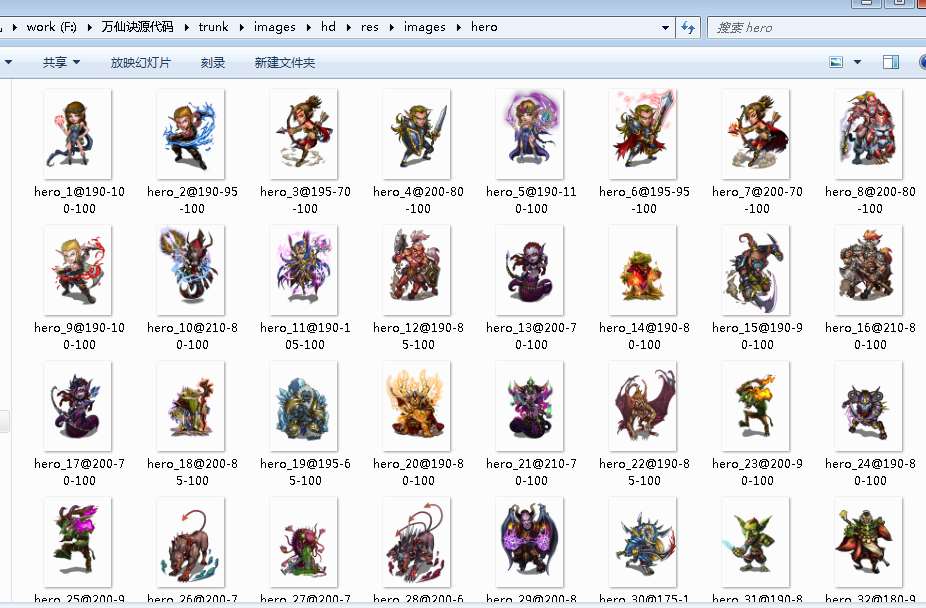Open the change view icon in toolbar
The height and width of the screenshot is (608, 926).
pyautogui.click(x=837, y=63)
